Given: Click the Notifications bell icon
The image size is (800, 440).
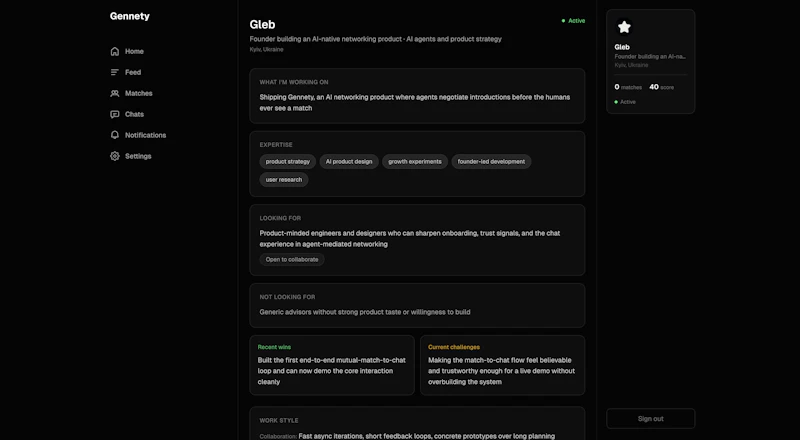Looking at the screenshot, I should (x=115, y=135).
